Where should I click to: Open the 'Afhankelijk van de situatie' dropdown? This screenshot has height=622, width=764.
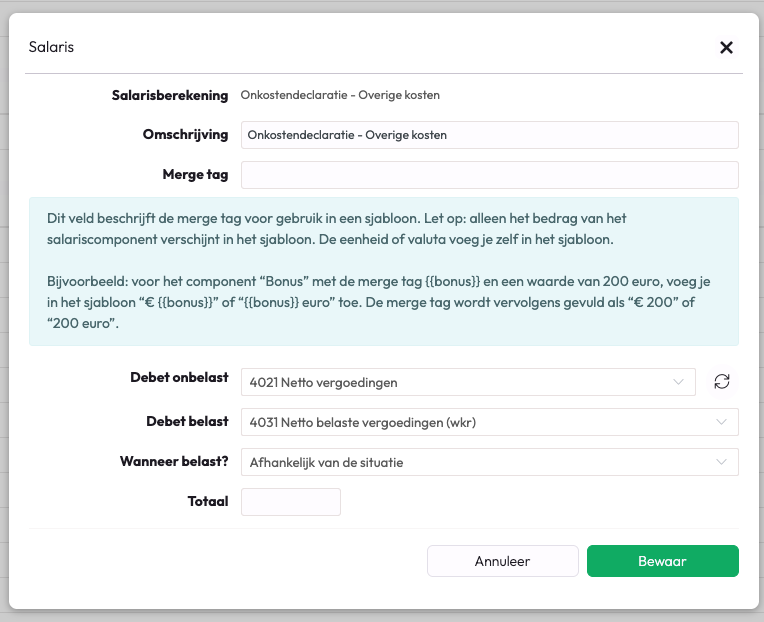pyautogui.click(x=480, y=462)
